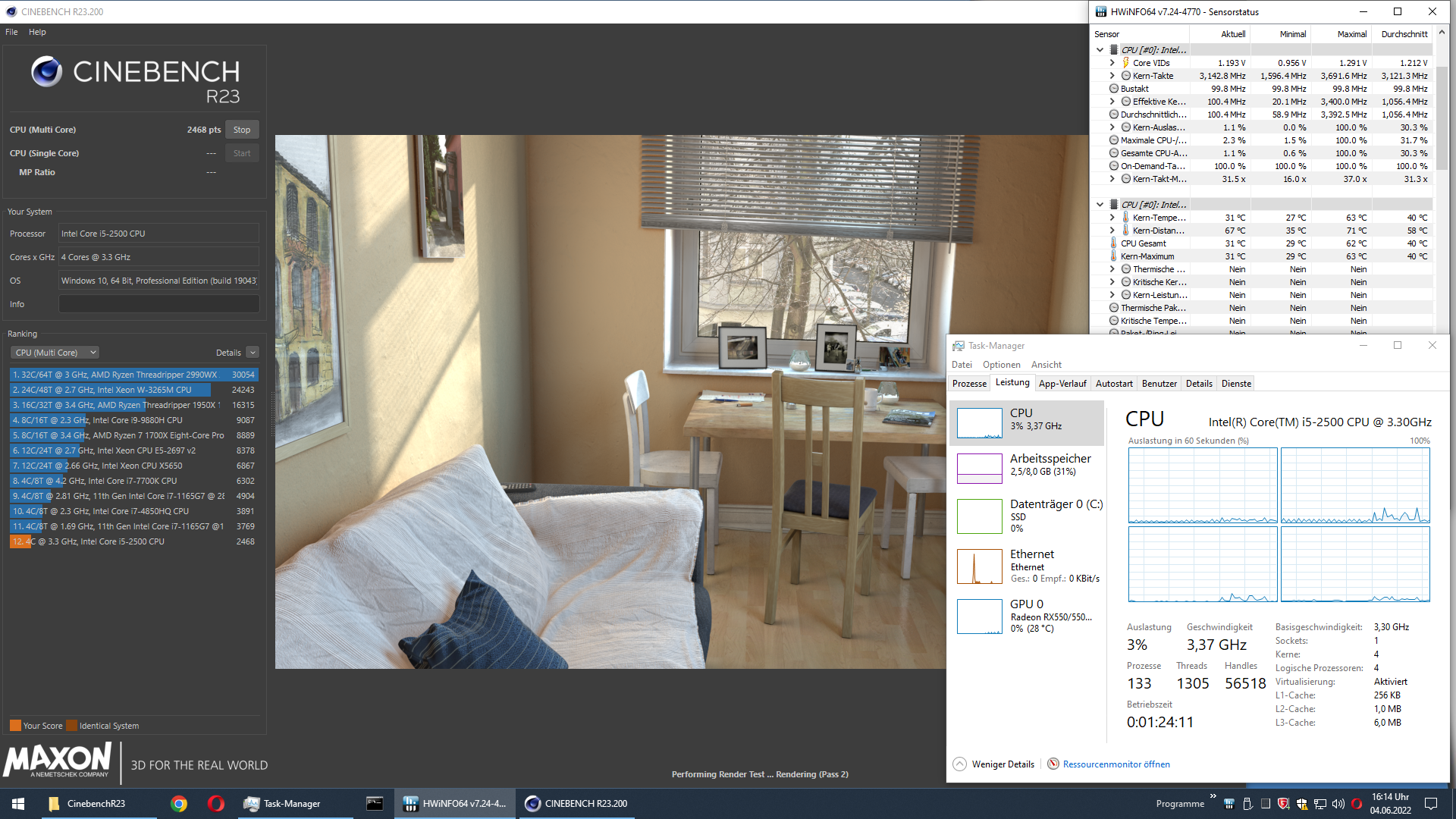
Task: Switch to the App-Verlauf tab
Action: pos(1062,384)
